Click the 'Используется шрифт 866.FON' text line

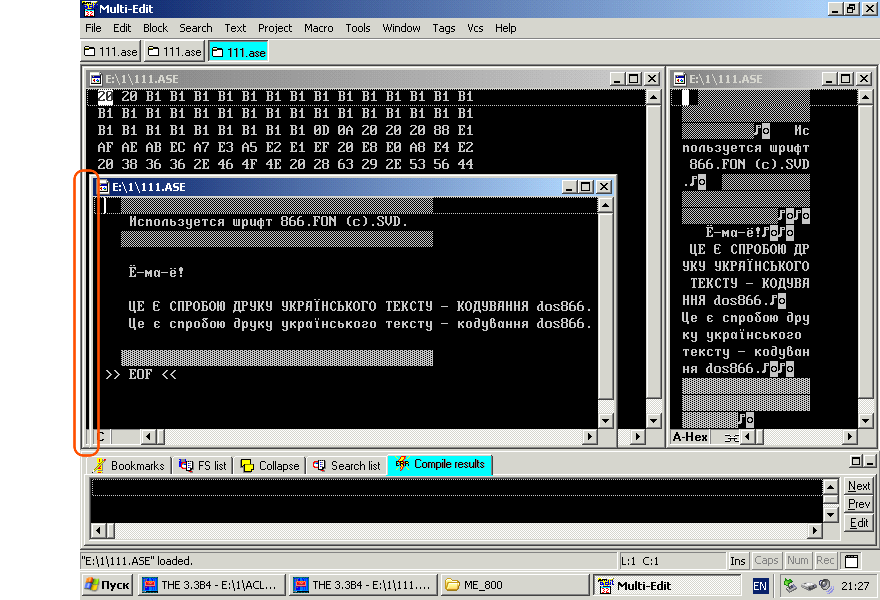pos(268,222)
